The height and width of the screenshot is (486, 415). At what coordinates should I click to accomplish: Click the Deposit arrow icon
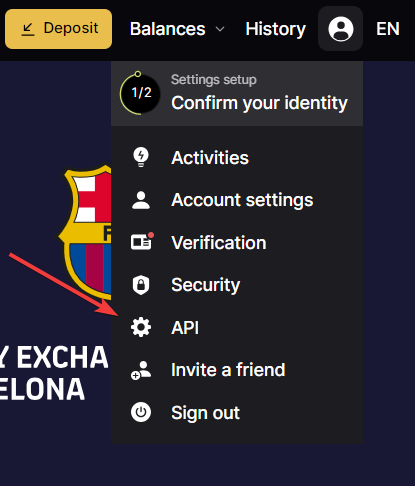(28, 29)
